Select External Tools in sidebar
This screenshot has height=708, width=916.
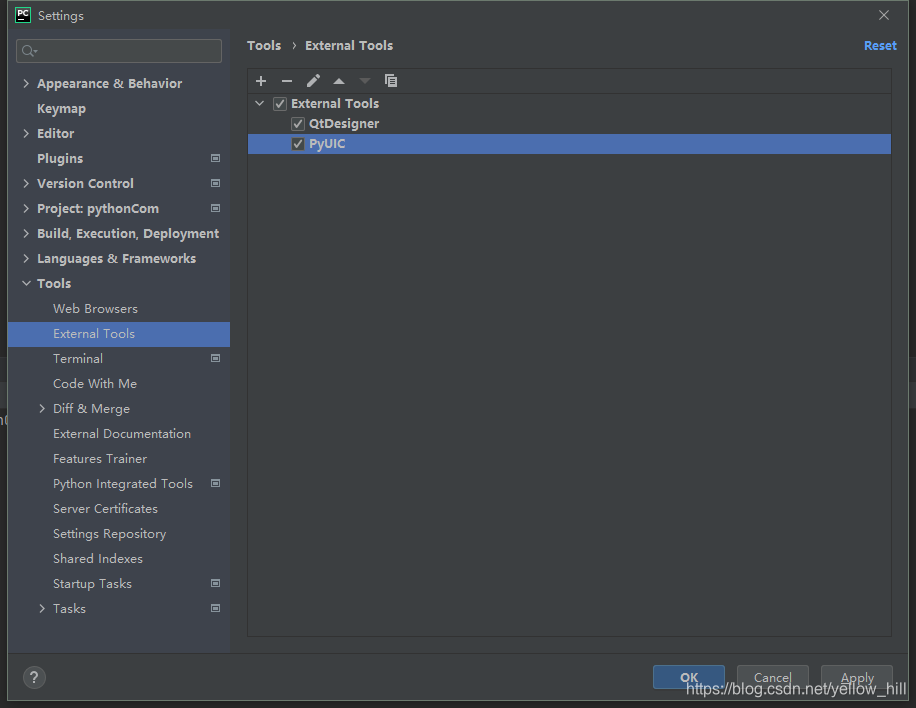tap(119, 334)
